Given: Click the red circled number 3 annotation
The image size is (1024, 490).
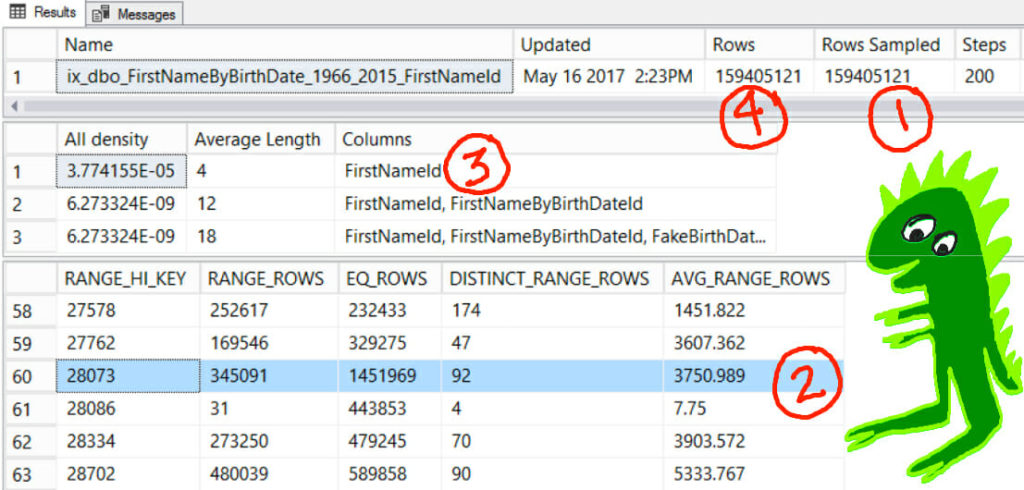Looking at the screenshot, I should tap(476, 169).
